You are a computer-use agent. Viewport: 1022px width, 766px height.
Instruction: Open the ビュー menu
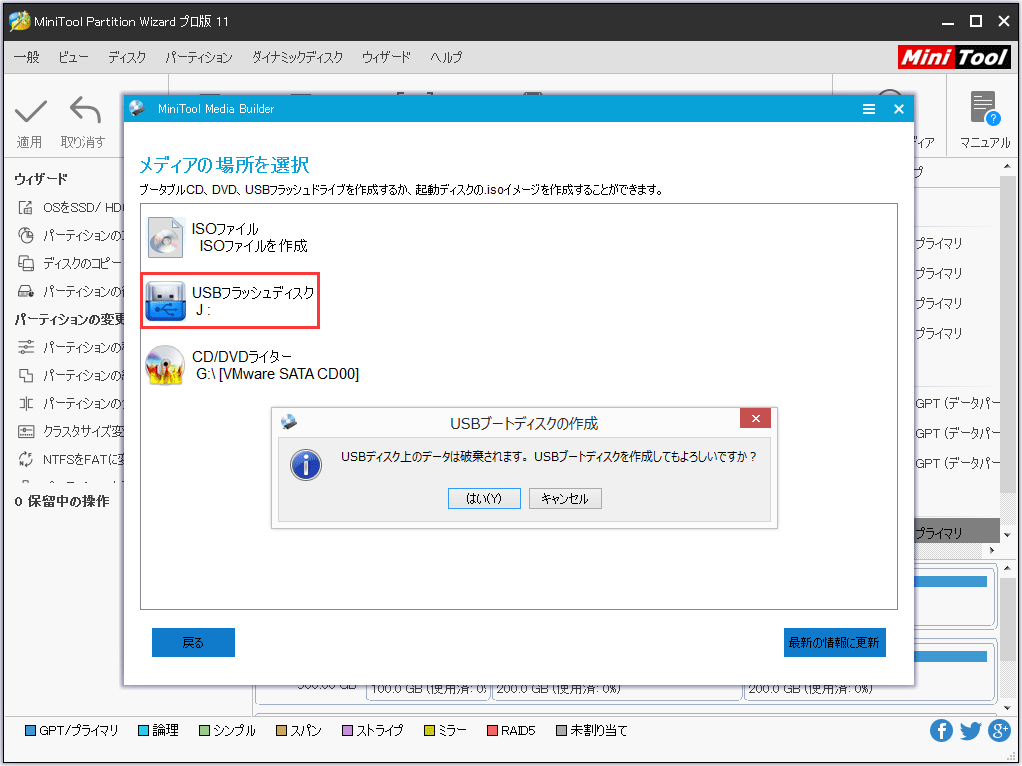[73, 57]
